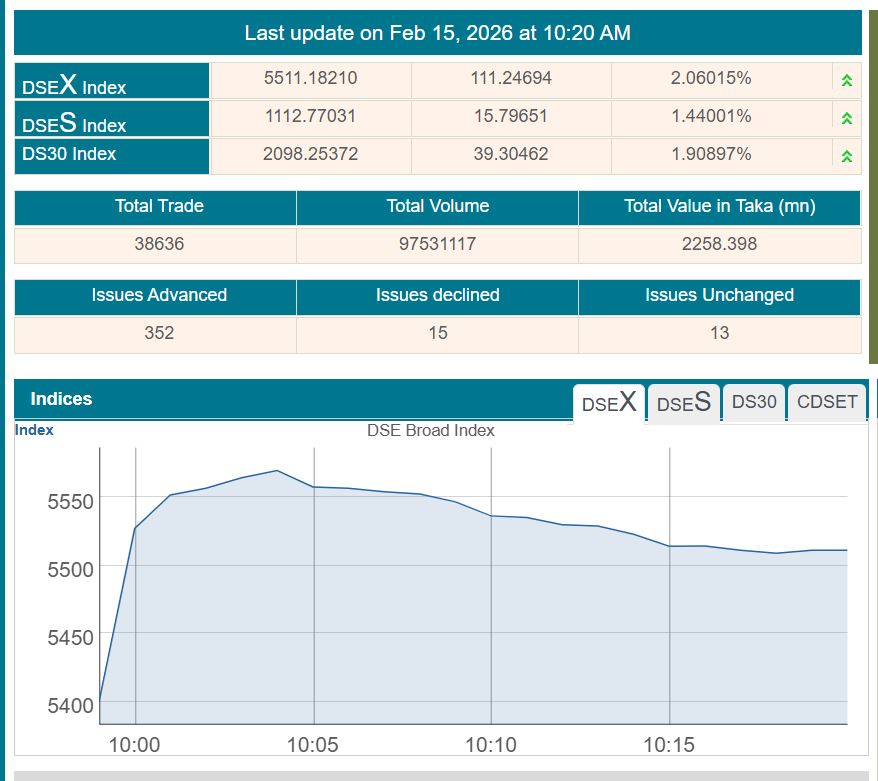Click the Last update timestamp banner
The width and height of the screenshot is (878, 781).
[x=437, y=33]
